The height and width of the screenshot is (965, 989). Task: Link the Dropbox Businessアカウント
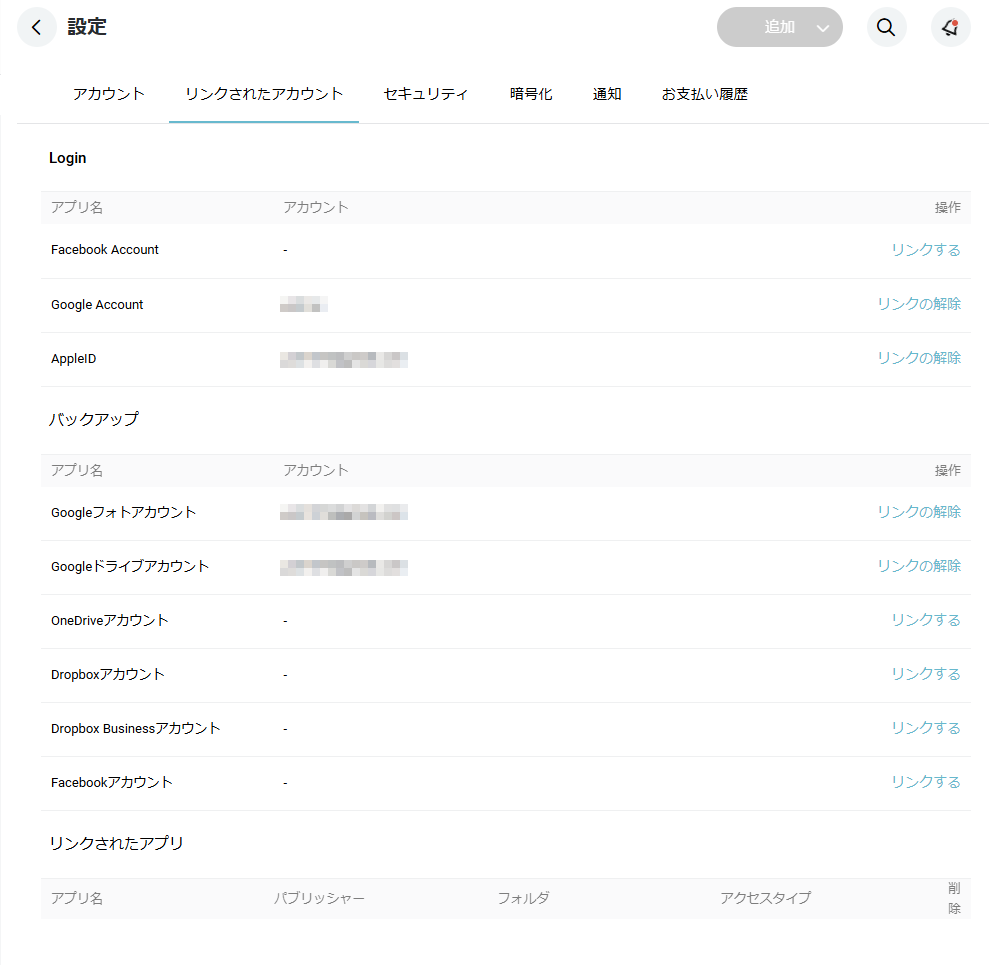[x=925, y=728]
